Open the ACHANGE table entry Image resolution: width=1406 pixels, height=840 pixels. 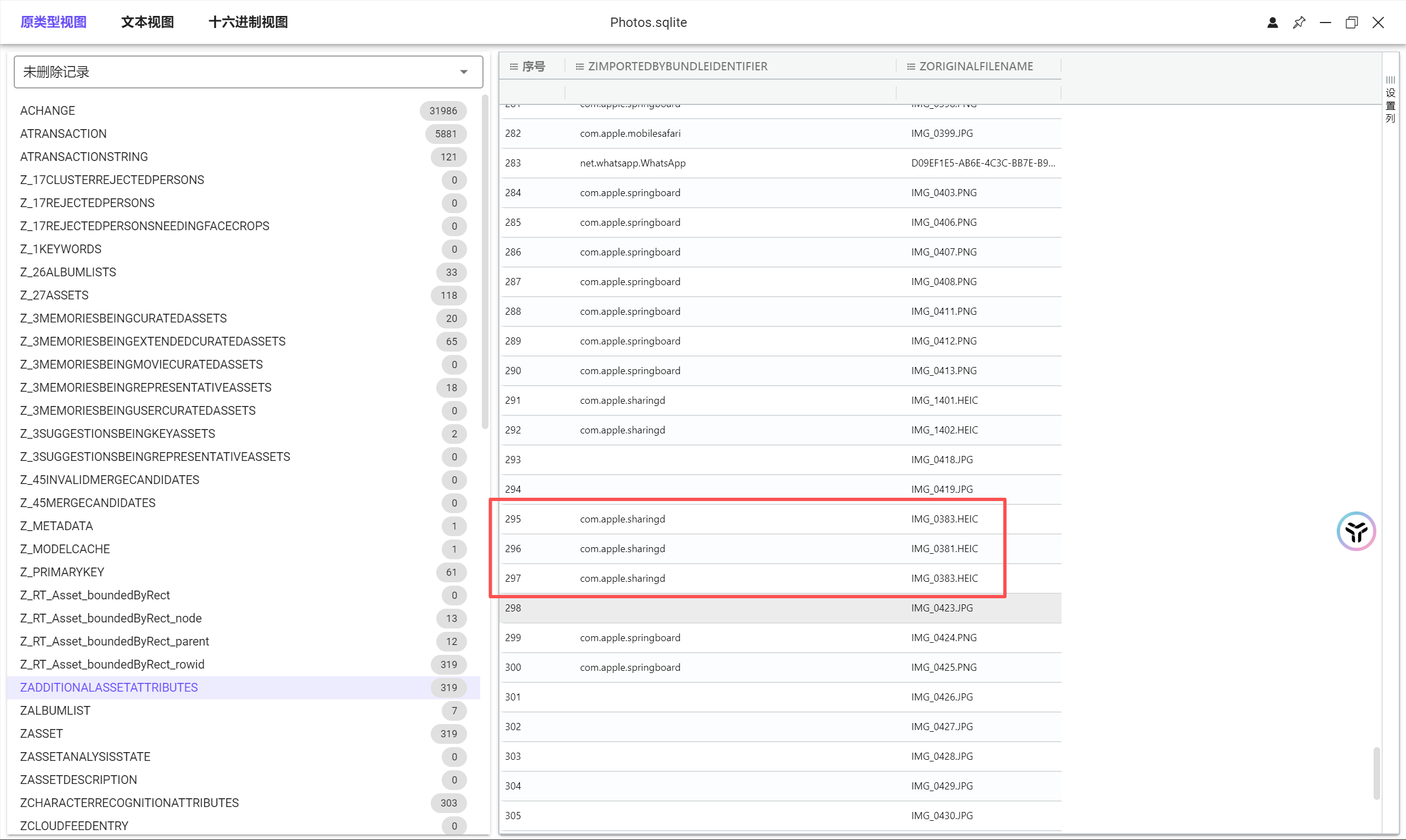[x=48, y=110]
